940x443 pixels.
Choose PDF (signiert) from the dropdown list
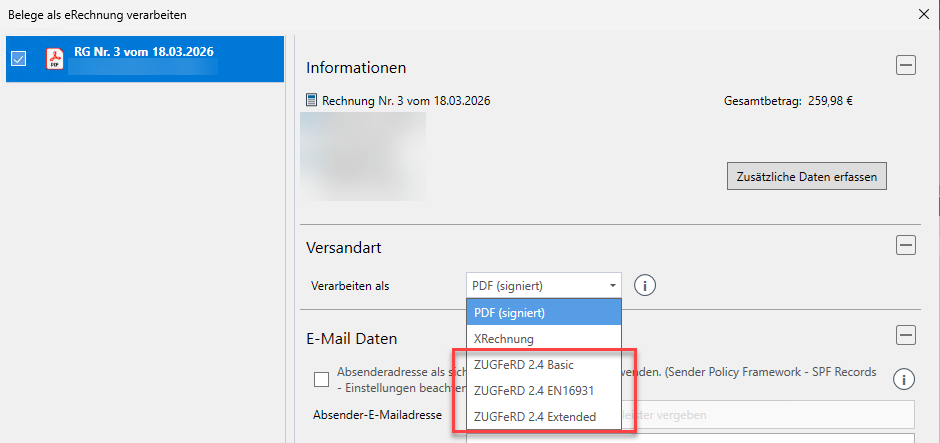(543, 313)
